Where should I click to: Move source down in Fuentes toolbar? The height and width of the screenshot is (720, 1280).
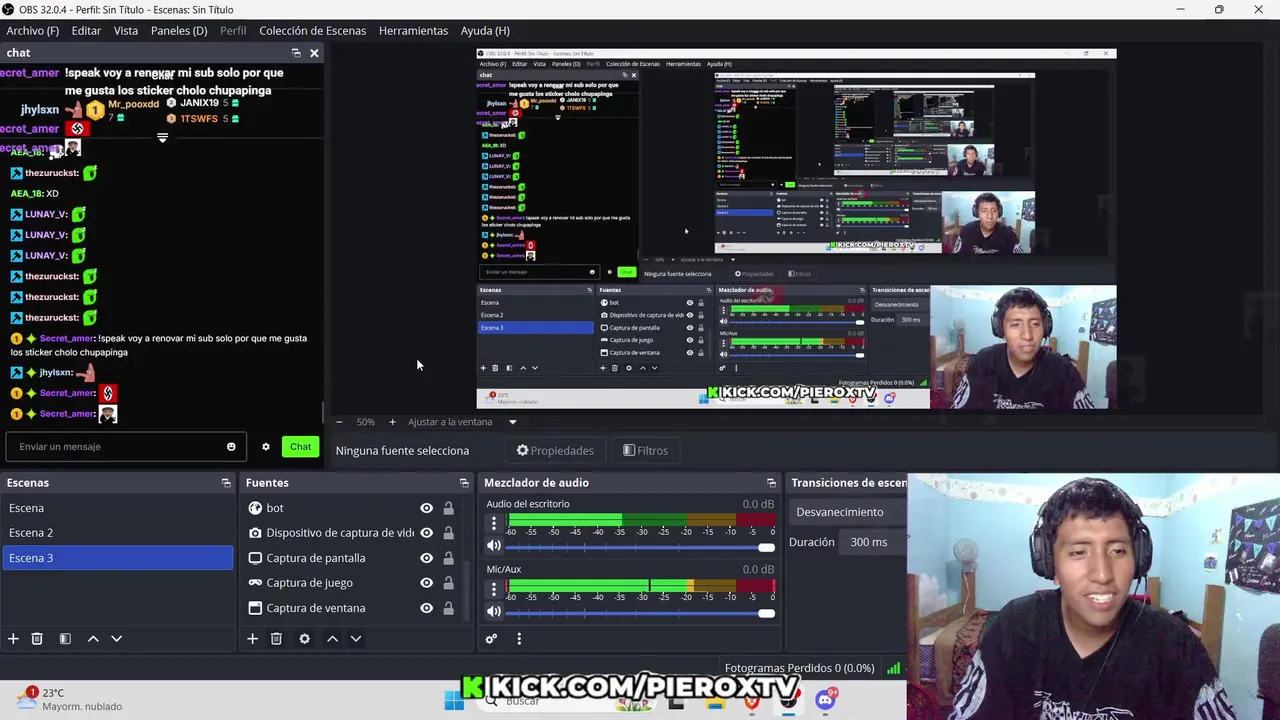355,639
